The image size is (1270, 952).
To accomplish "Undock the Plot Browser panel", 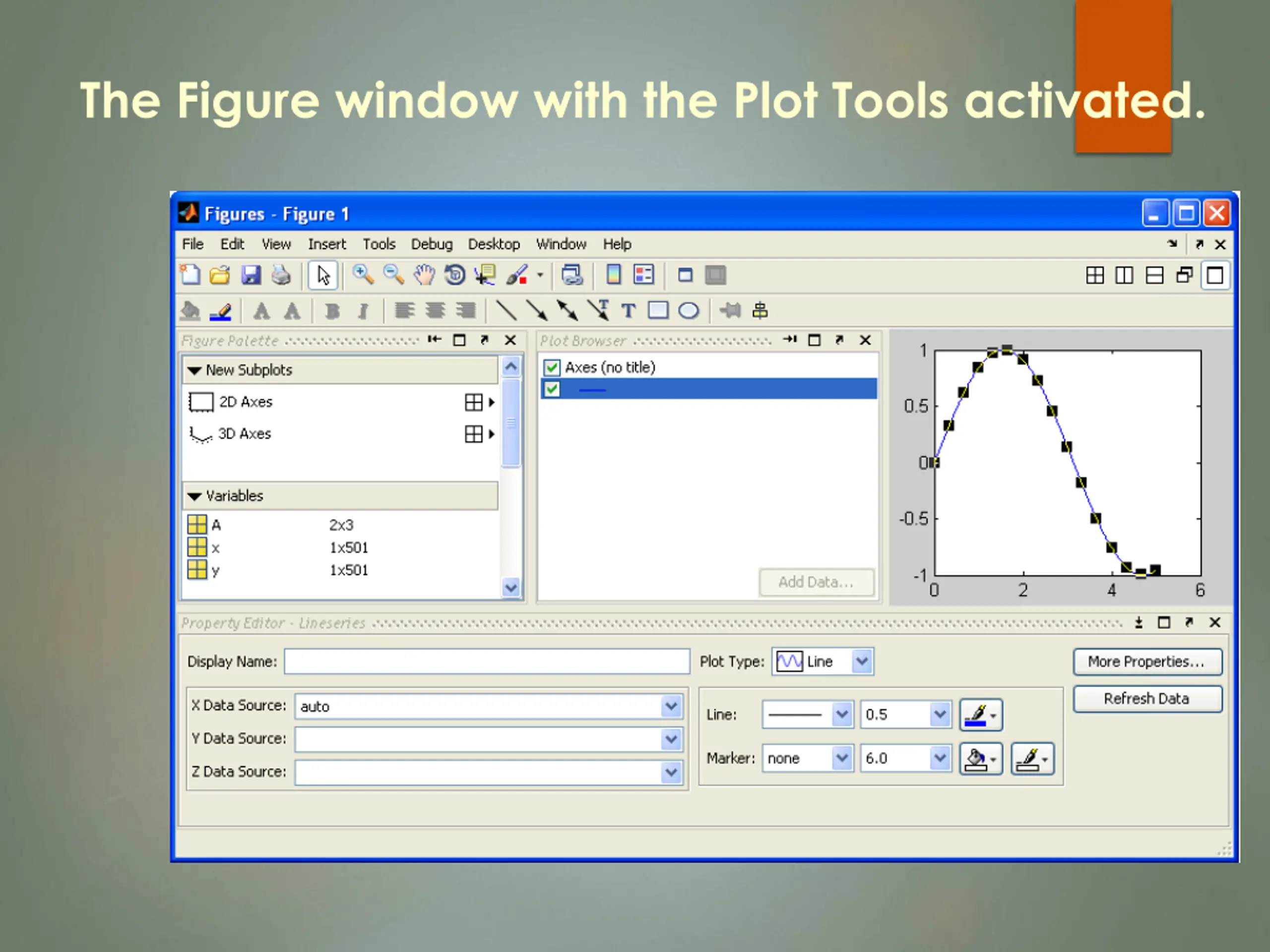I will point(839,340).
